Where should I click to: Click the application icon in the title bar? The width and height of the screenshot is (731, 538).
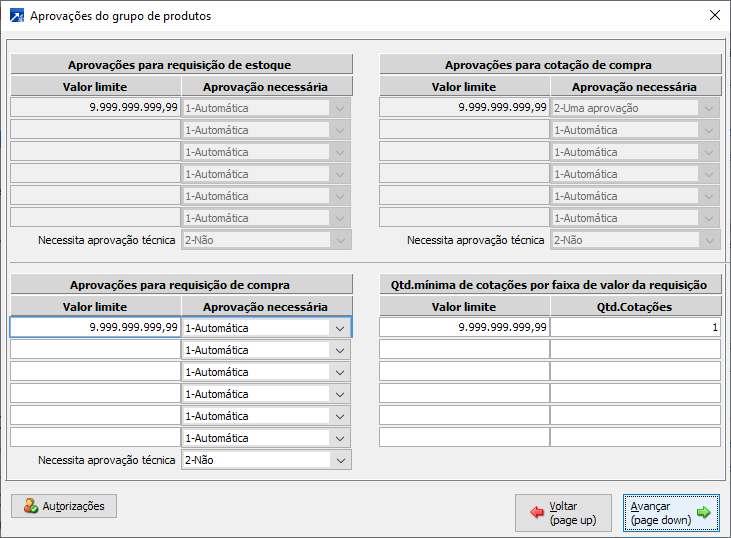click(15, 16)
